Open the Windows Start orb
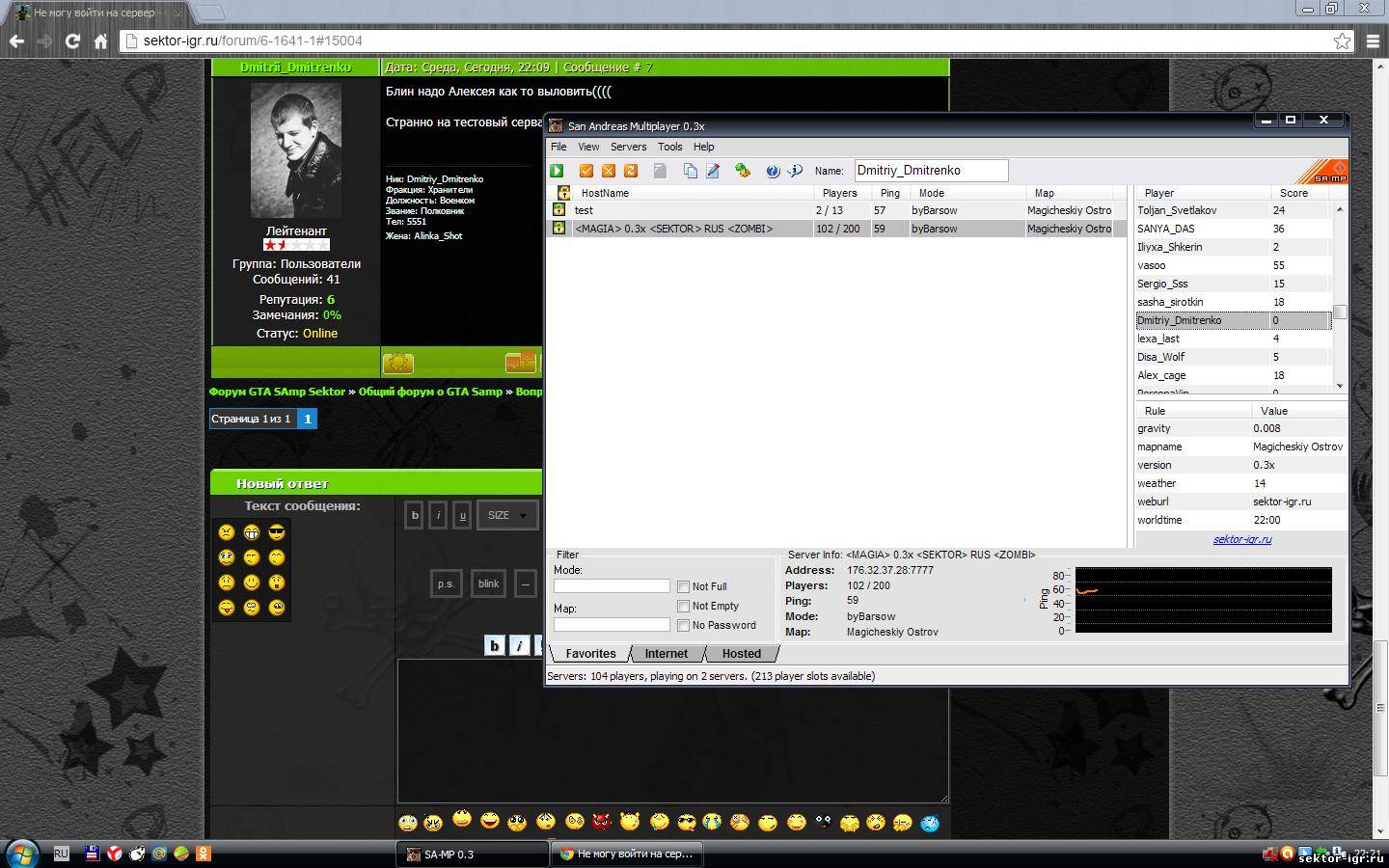 (22, 854)
